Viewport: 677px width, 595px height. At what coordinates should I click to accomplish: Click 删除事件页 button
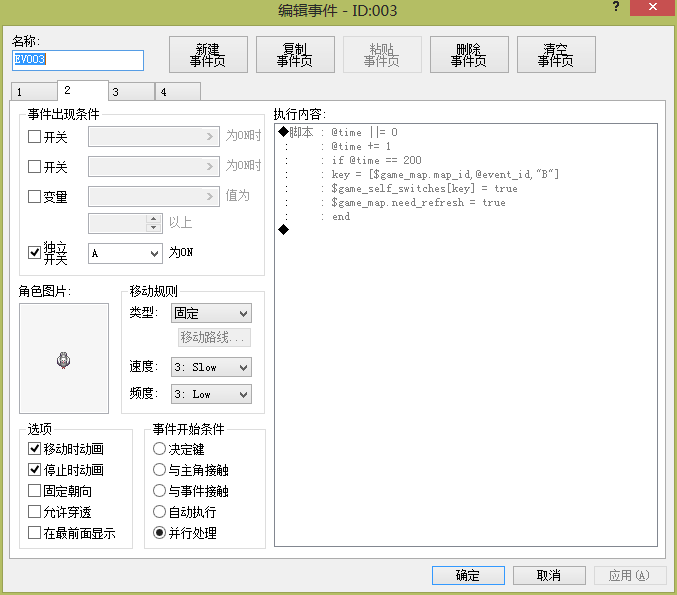pos(469,54)
